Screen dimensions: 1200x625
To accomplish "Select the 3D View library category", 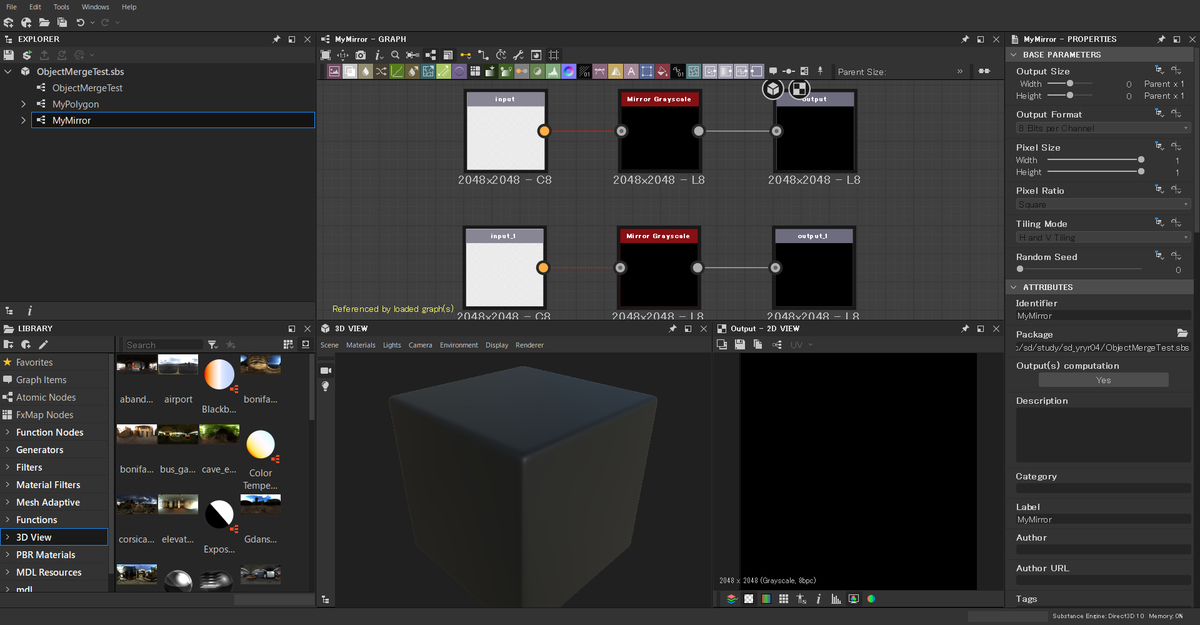I will coord(55,537).
